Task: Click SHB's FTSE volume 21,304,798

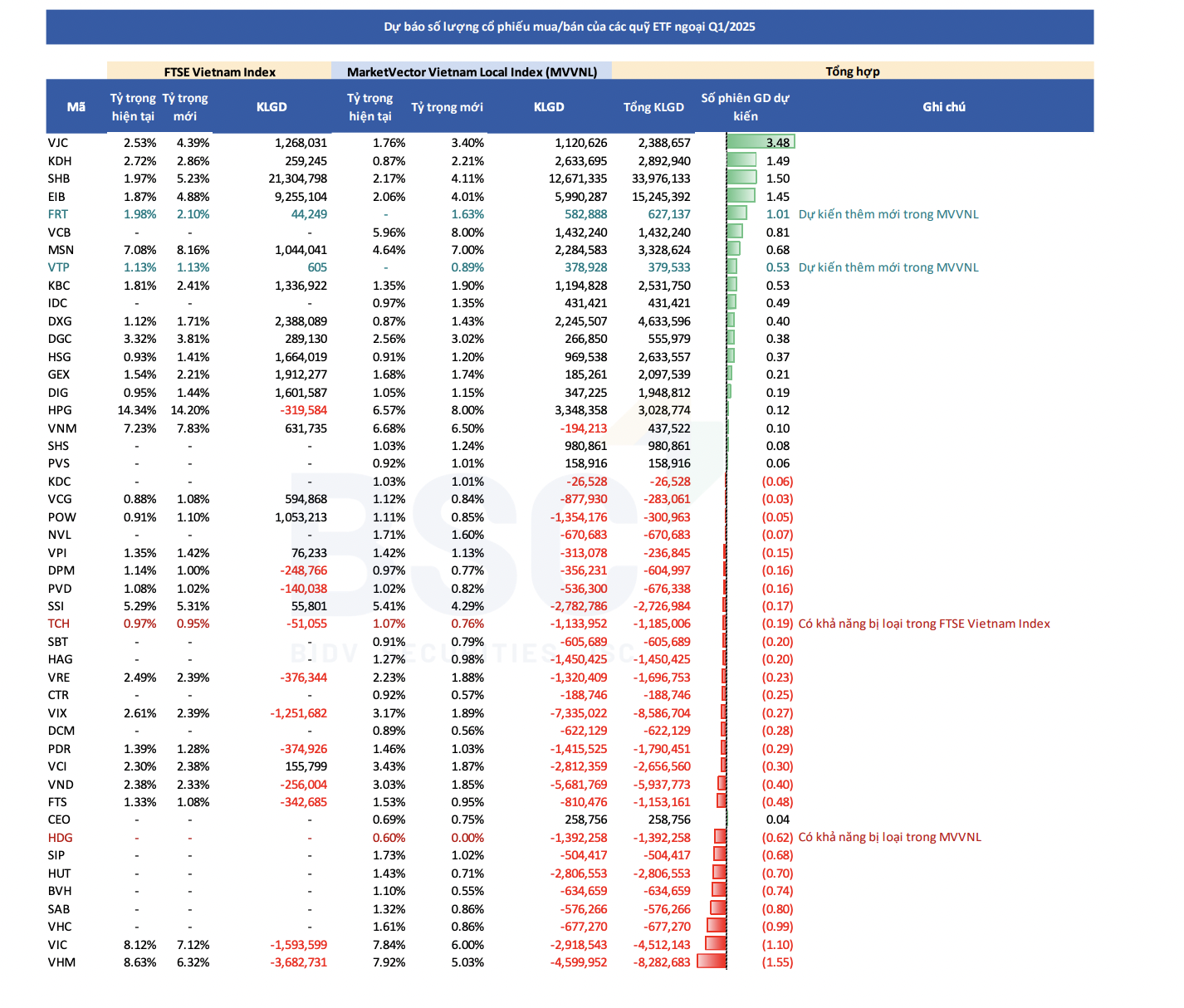Action: click(297, 179)
